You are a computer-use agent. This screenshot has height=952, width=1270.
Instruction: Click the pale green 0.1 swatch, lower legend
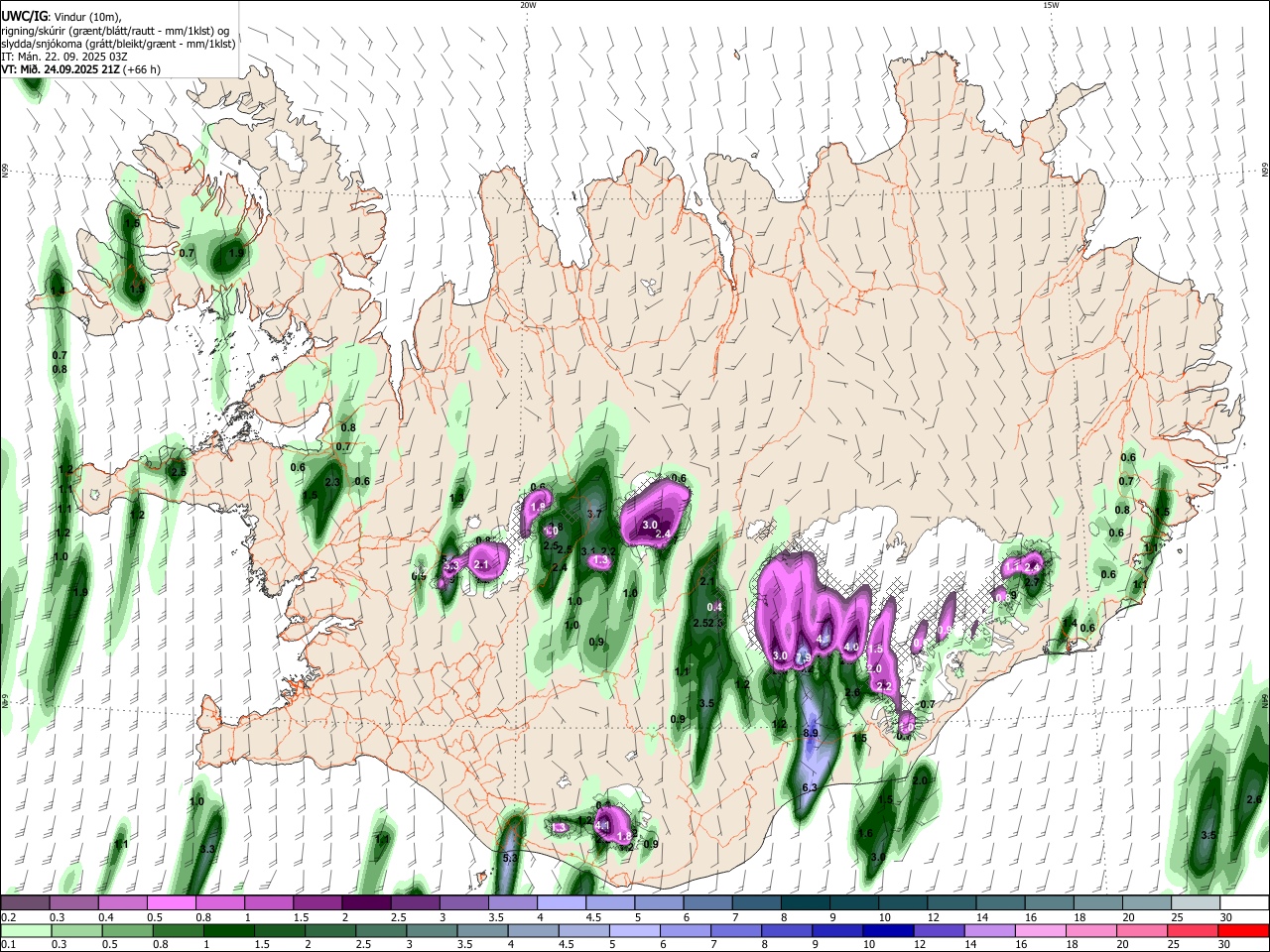click(x=25, y=930)
